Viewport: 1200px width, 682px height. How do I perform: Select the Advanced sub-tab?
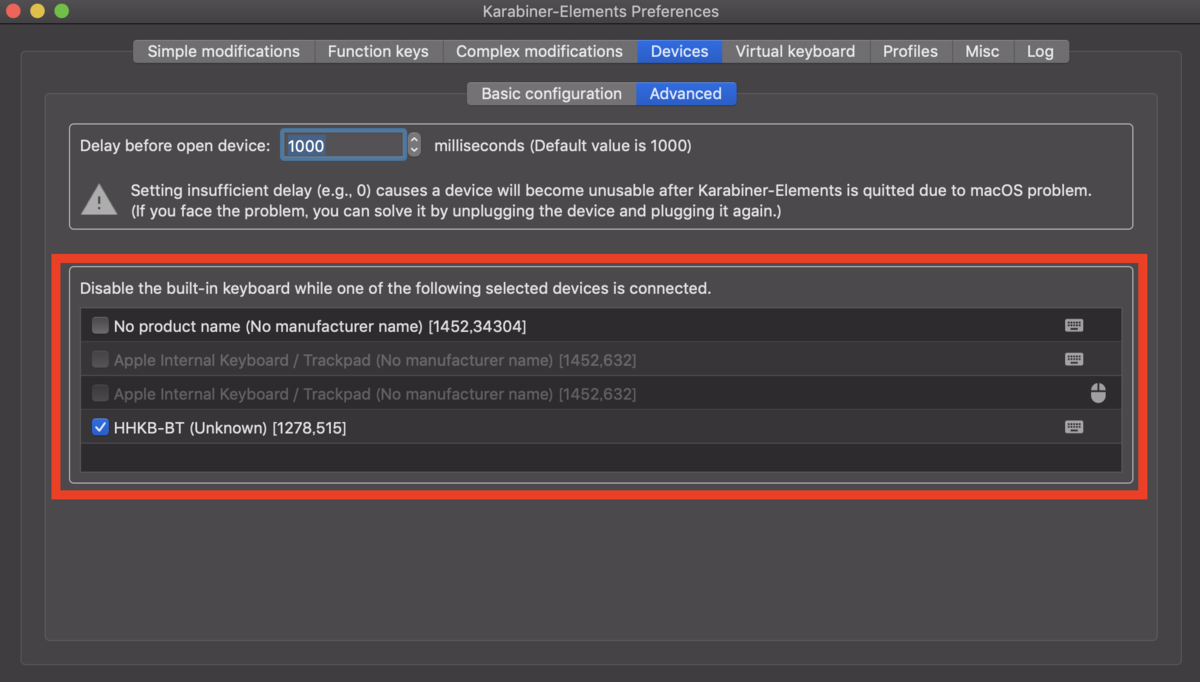(686, 94)
